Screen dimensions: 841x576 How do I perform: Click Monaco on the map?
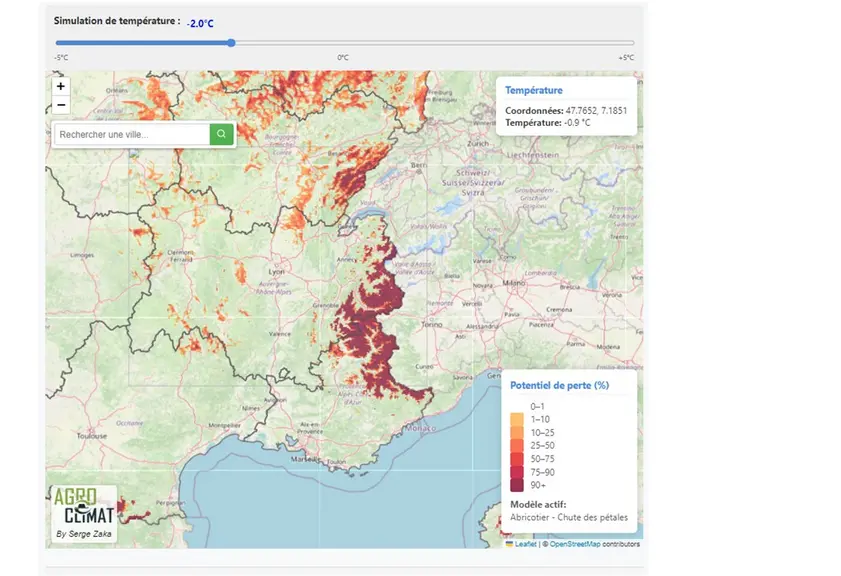[420, 428]
